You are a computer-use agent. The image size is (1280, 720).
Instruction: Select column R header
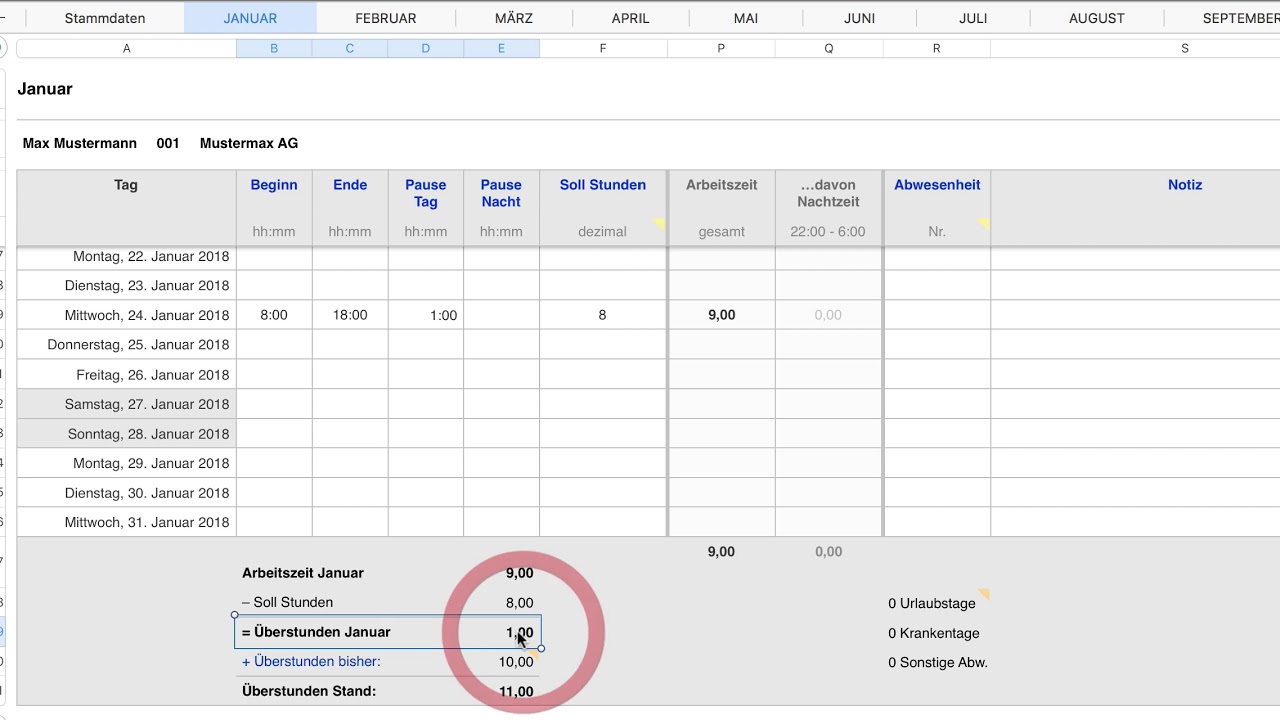click(937, 48)
